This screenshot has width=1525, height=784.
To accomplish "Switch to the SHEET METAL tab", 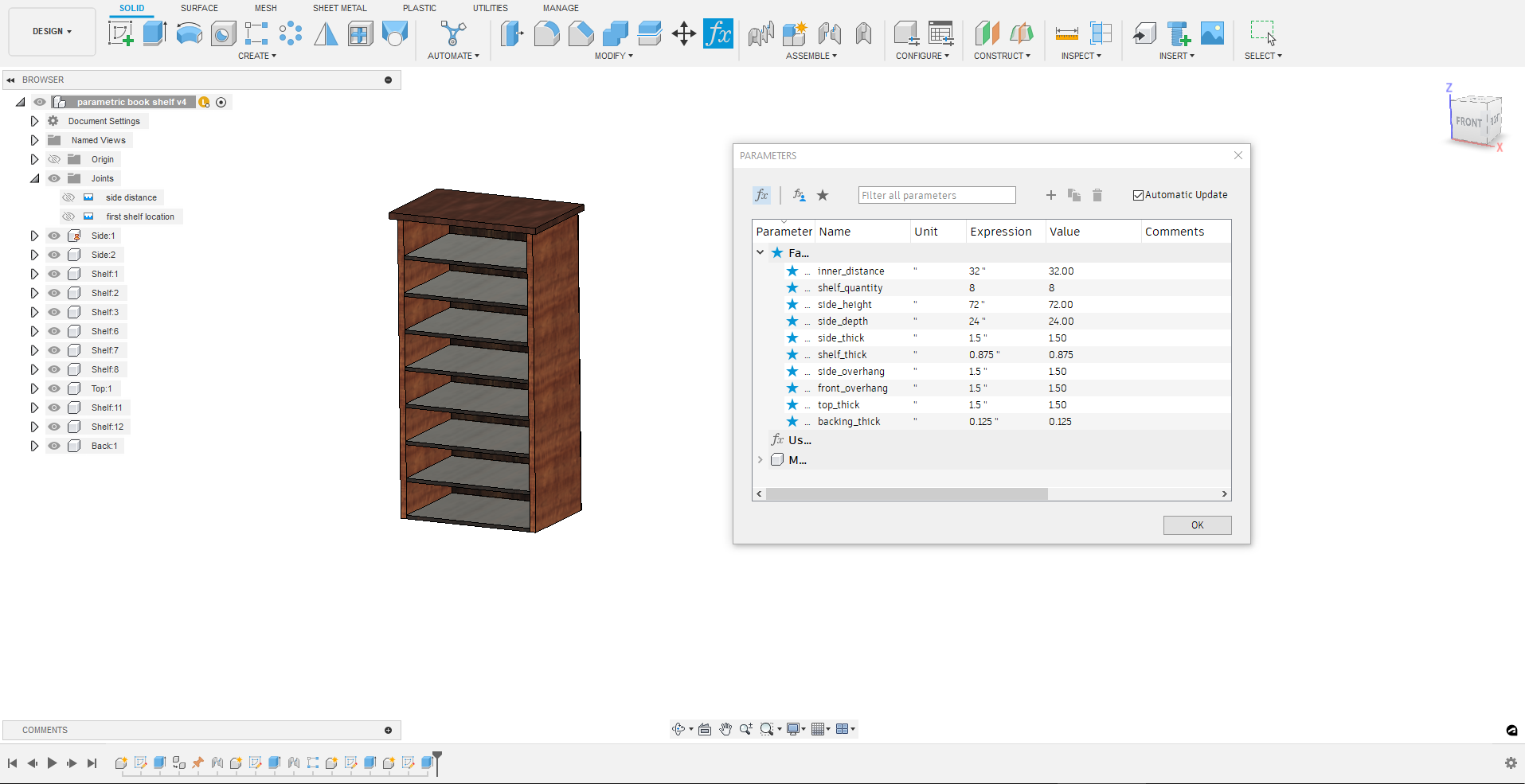I will click(339, 8).
